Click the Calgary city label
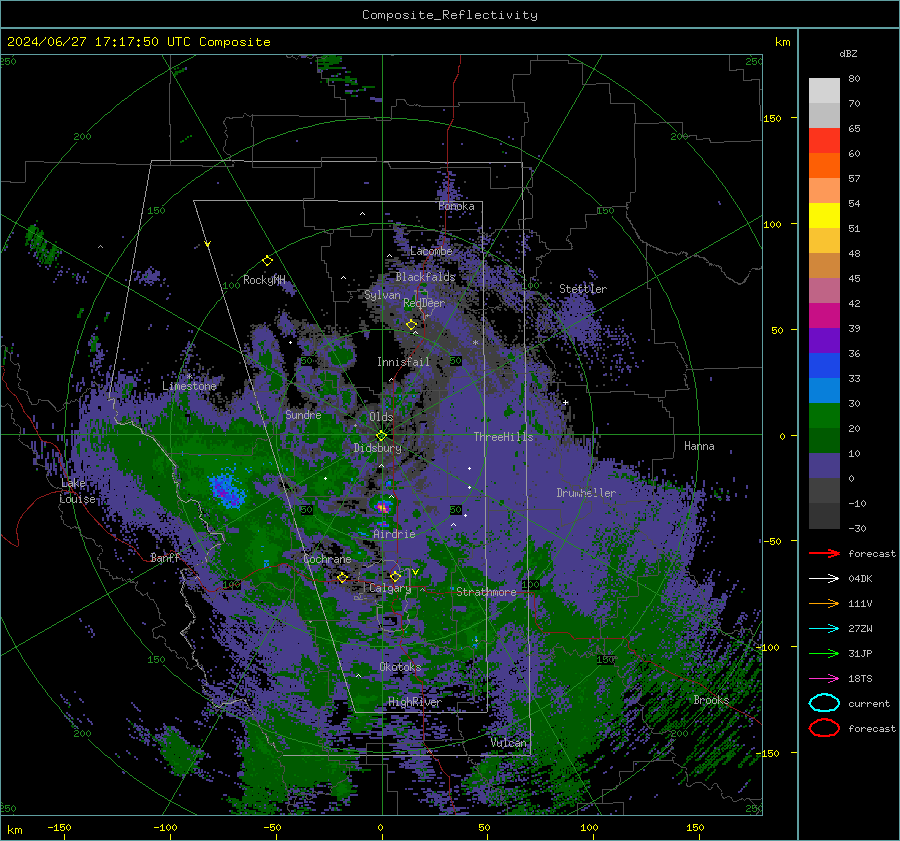The image size is (900, 841). [390, 588]
